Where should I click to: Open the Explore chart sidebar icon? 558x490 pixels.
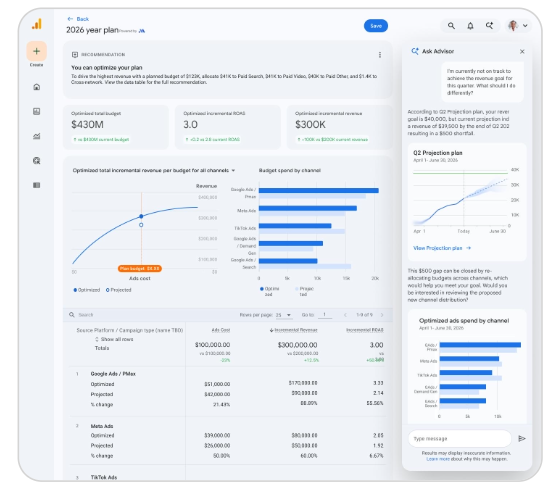click(x=36, y=136)
